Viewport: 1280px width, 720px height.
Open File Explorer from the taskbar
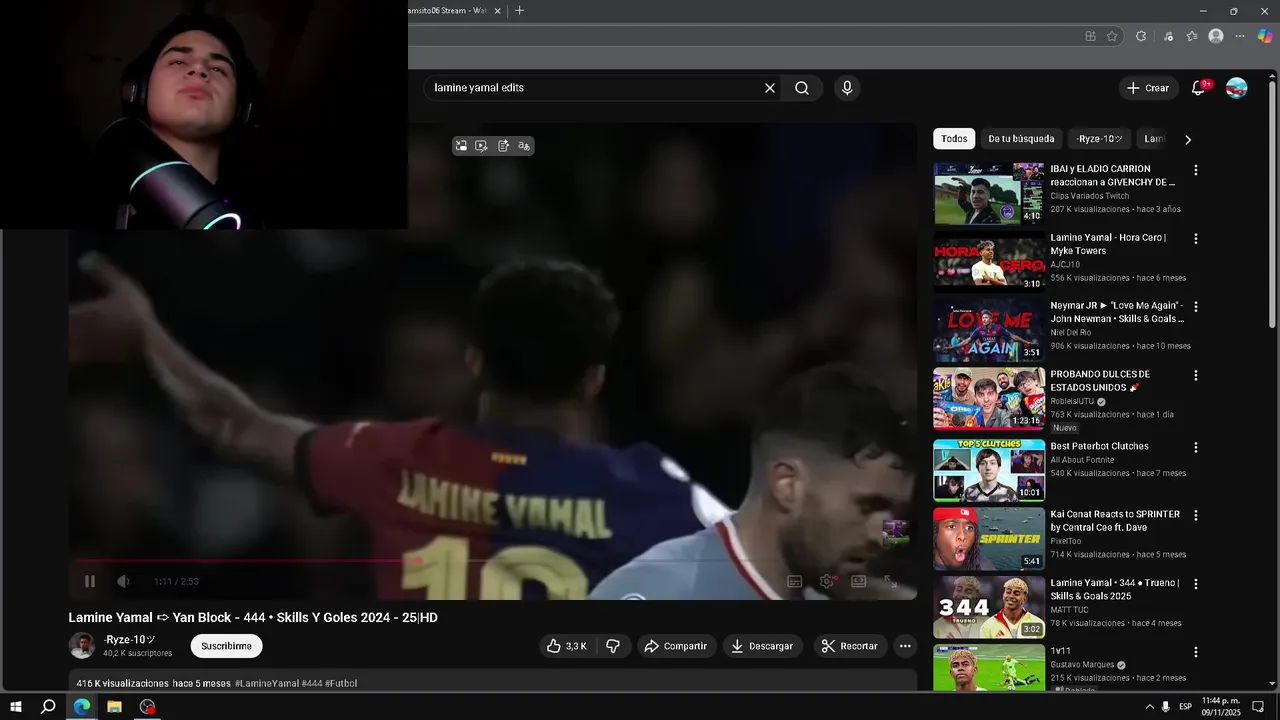point(115,707)
